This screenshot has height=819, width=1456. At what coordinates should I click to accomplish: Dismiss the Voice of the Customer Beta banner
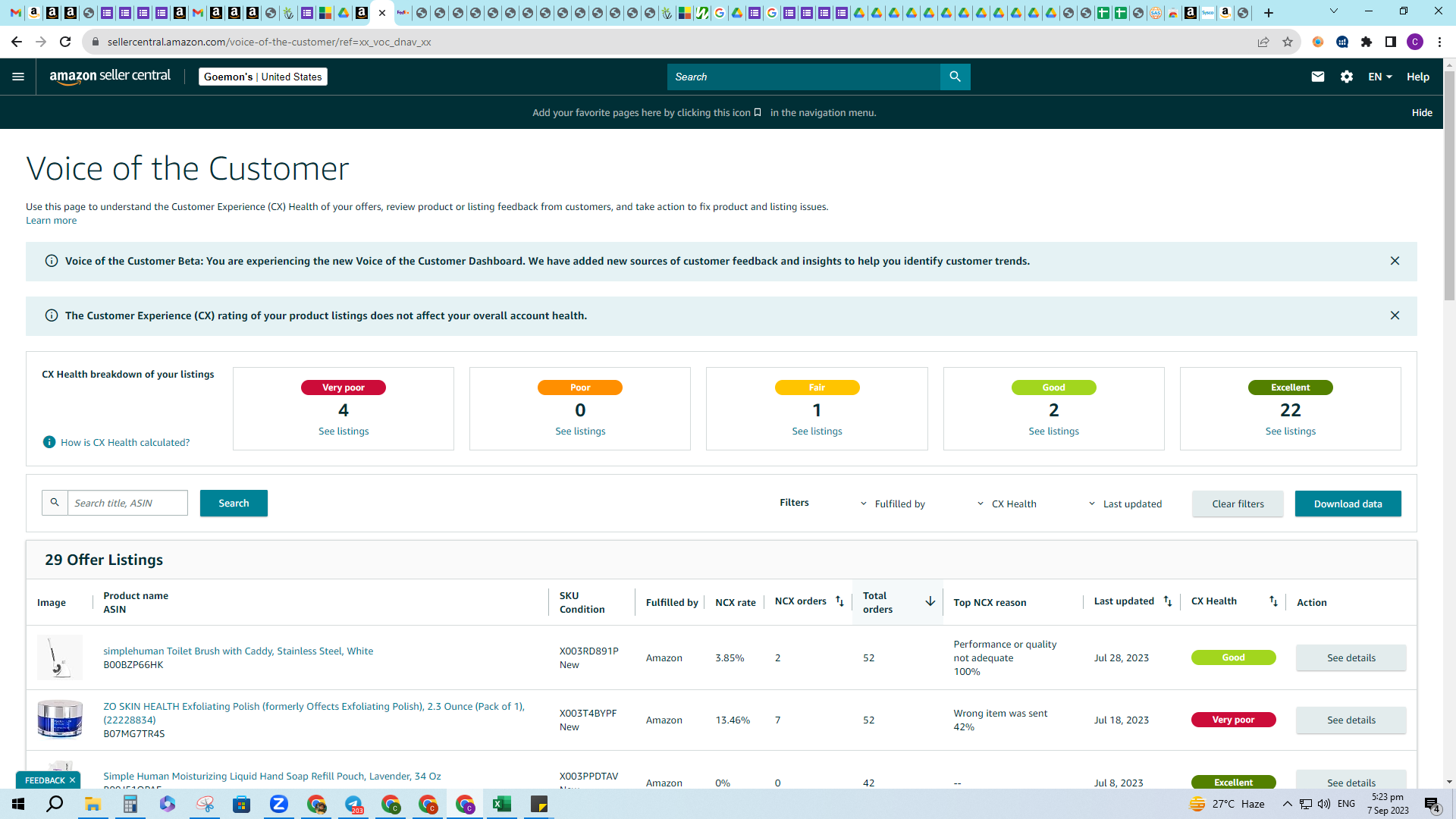tap(1395, 261)
